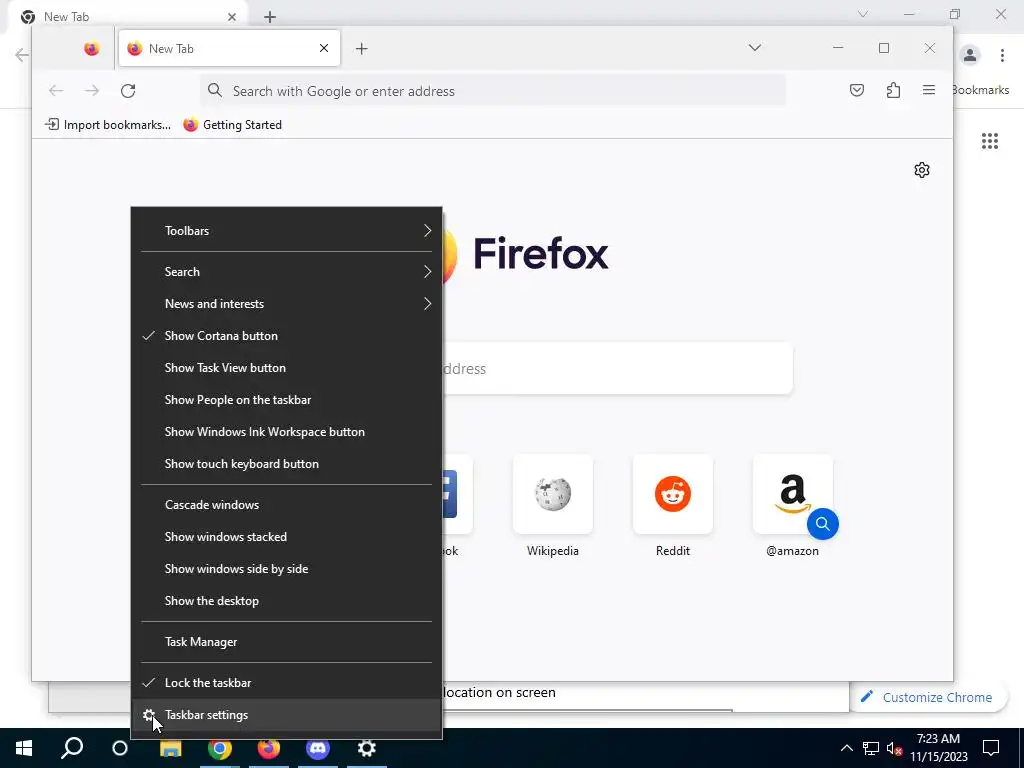The height and width of the screenshot is (768, 1024).
Task: Open the clock and date flyout
Action: [x=938, y=748]
